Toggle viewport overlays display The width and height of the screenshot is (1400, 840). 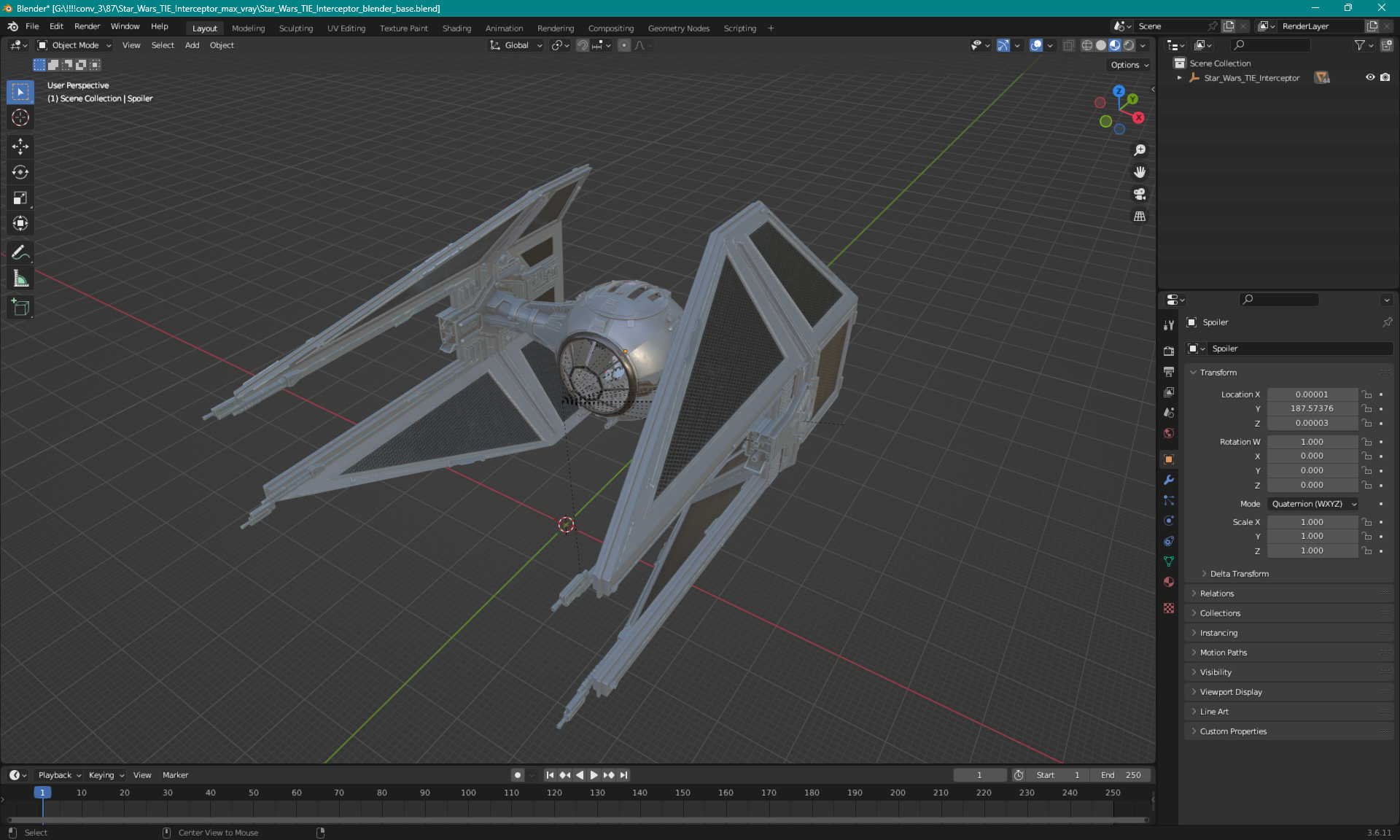click(x=1036, y=45)
